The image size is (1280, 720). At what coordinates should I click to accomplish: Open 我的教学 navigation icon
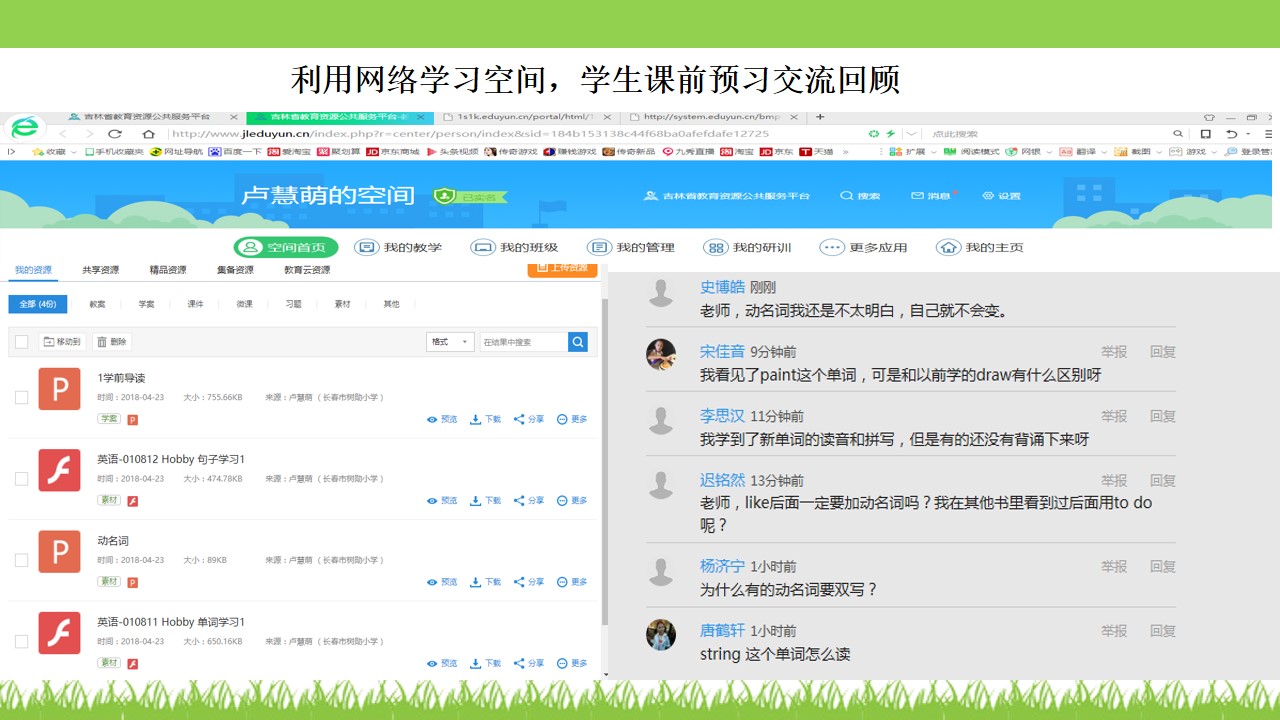pos(367,247)
